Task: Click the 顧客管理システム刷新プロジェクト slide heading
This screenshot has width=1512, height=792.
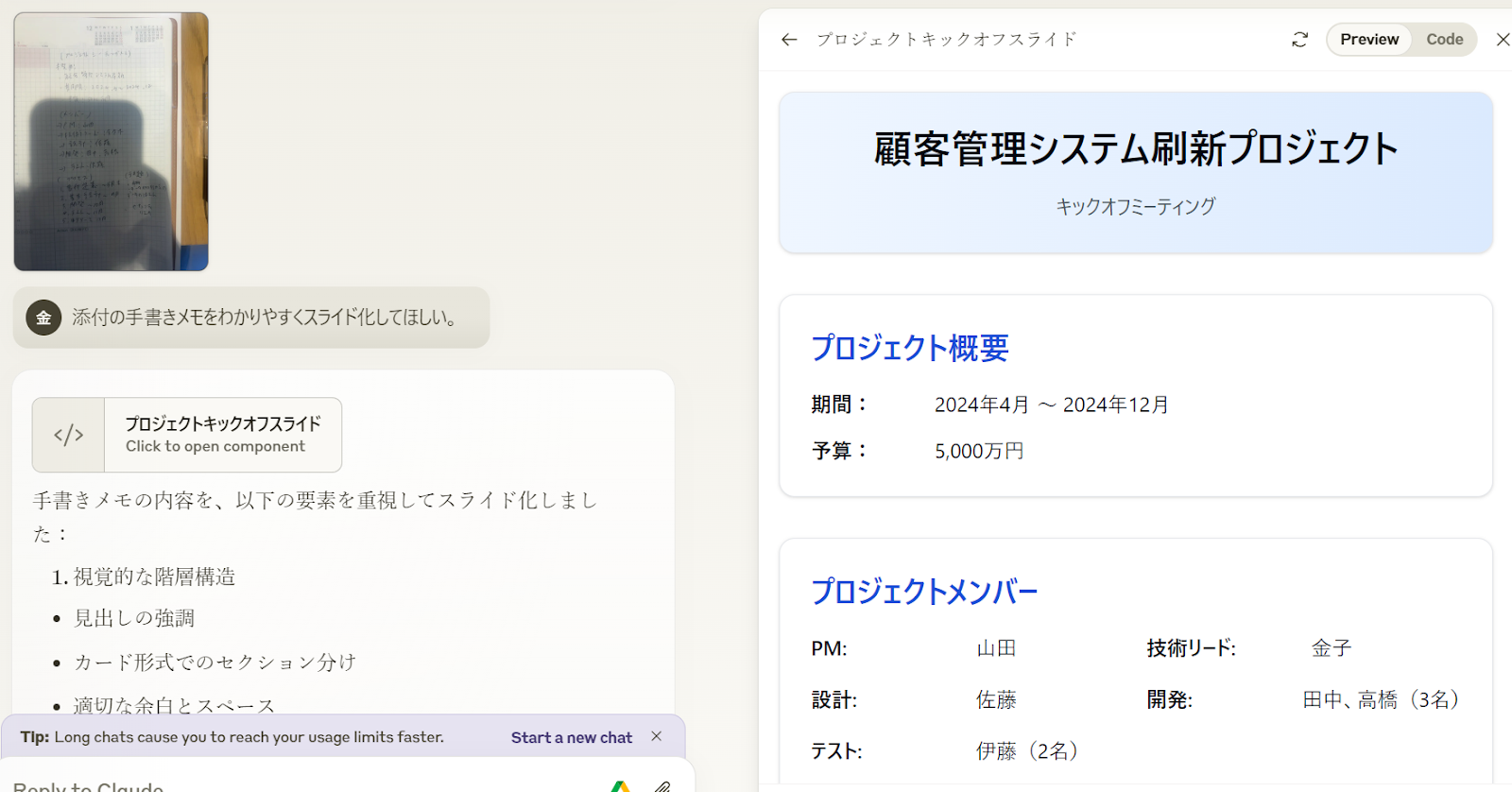Action: [1135, 149]
